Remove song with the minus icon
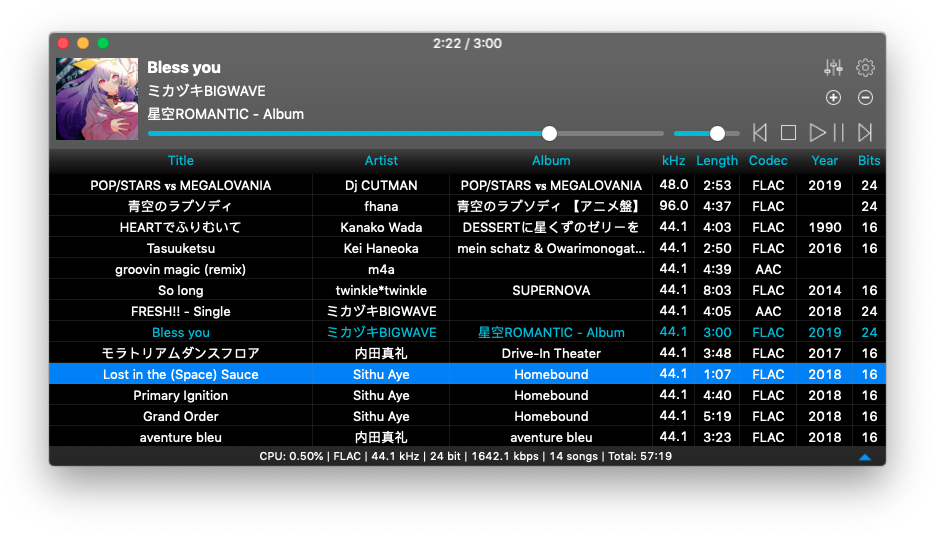This screenshot has width=934, height=533. pyautogui.click(x=865, y=97)
